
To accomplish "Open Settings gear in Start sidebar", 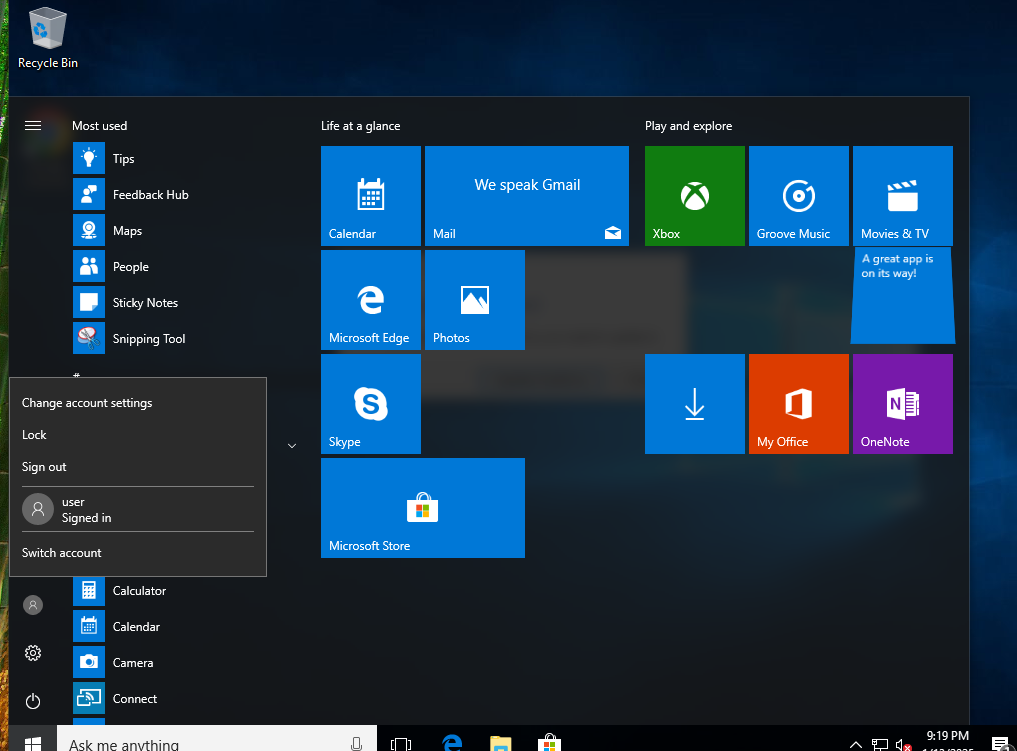I will tap(33, 653).
